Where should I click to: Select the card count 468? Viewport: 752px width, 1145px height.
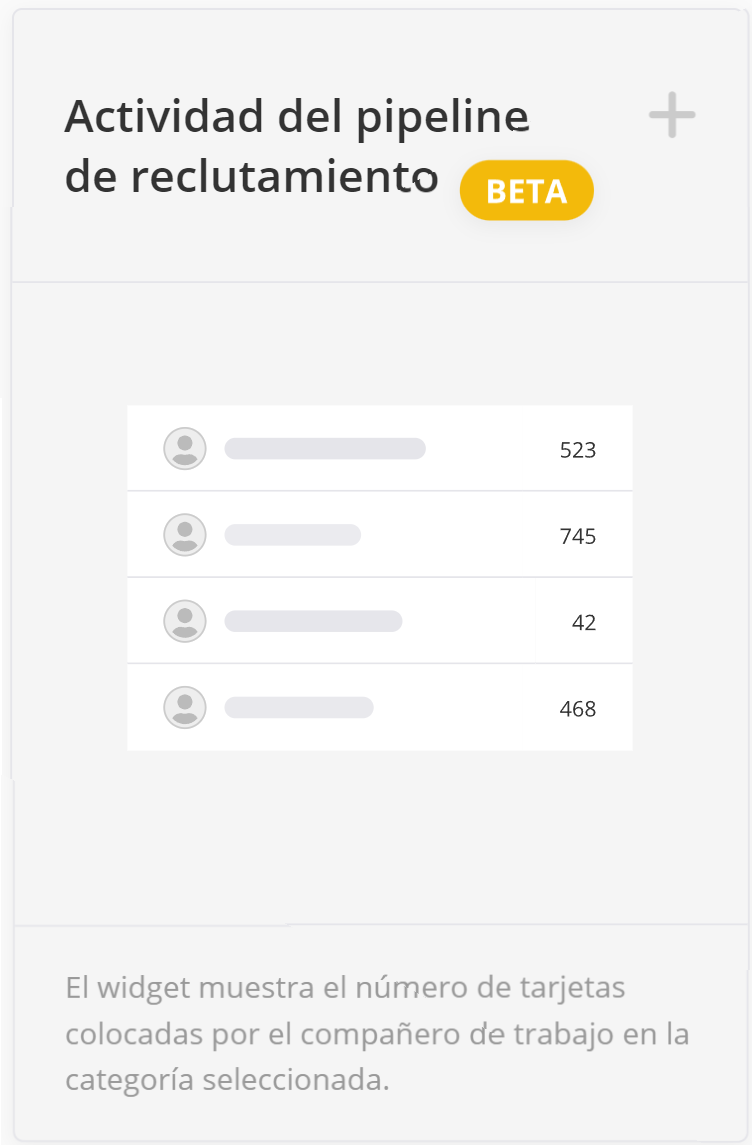pyautogui.click(x=578, y=710)
